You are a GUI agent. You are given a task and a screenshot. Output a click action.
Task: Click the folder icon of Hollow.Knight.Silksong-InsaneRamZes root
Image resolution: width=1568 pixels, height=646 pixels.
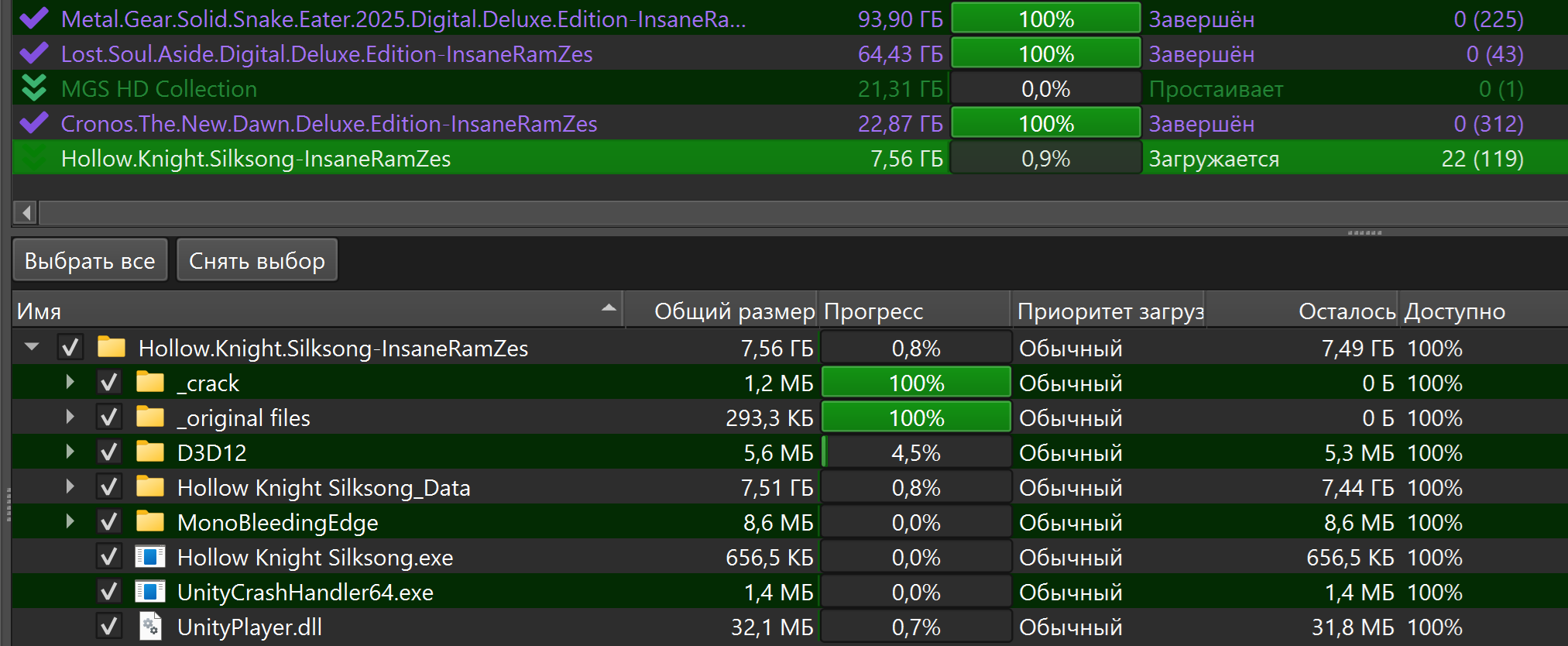112,347
